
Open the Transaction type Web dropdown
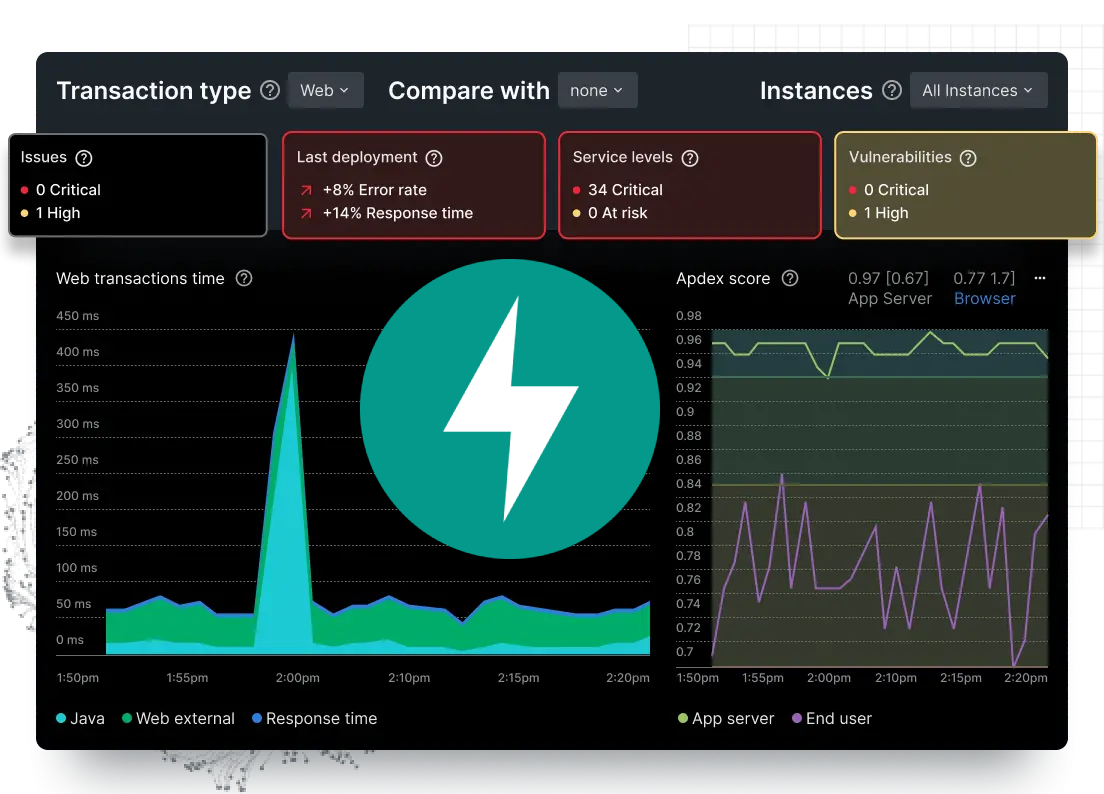point(325,90)
